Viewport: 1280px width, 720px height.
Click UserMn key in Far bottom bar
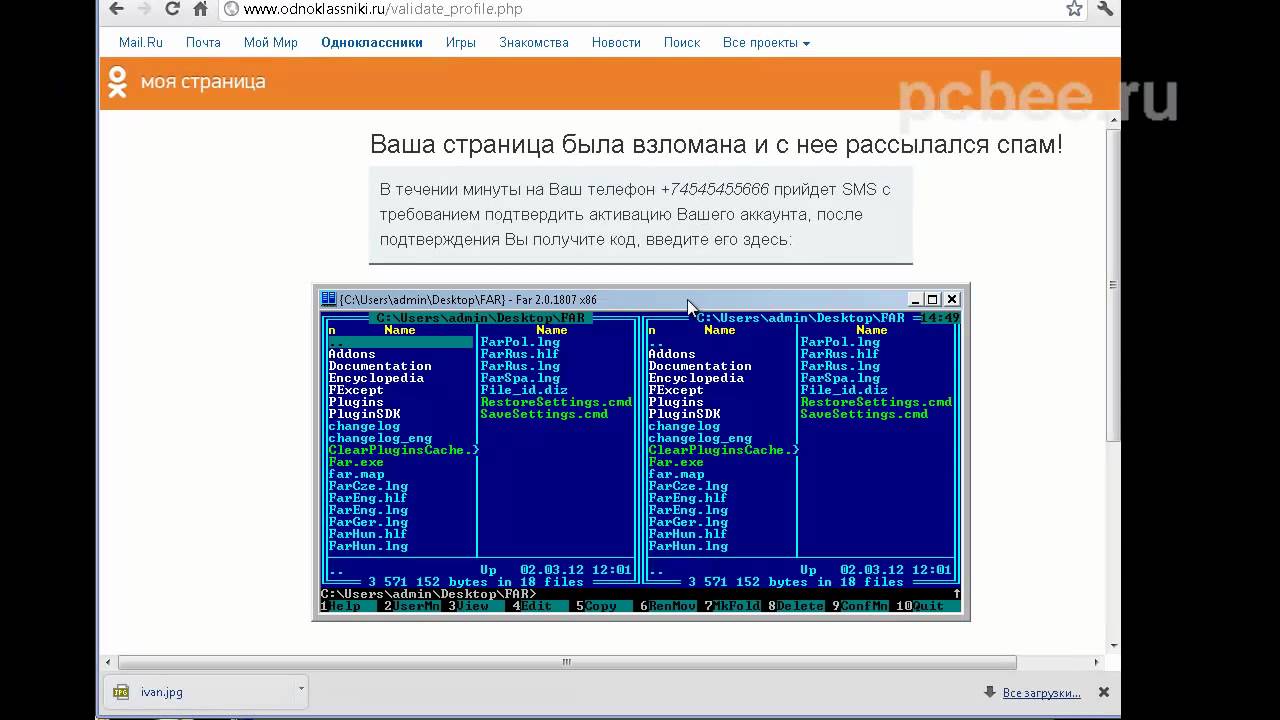[412, 606]
